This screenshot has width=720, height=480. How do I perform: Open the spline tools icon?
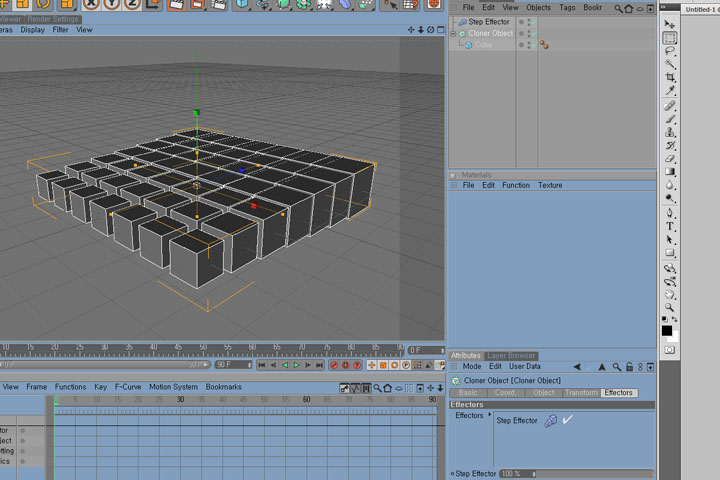(x=263, y=4)
